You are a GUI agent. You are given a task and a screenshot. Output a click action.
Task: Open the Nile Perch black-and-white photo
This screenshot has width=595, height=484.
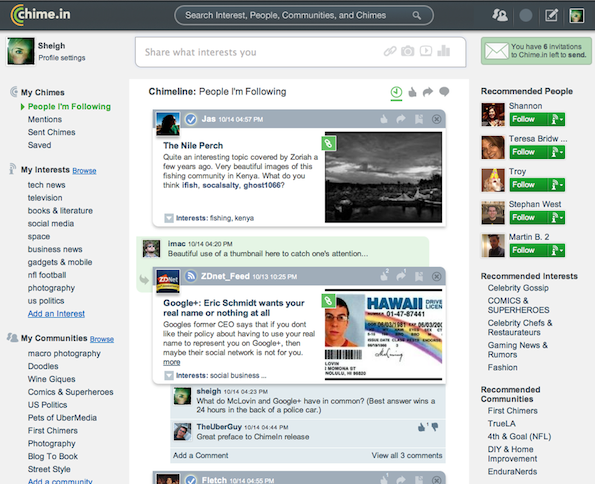(383, 177)
